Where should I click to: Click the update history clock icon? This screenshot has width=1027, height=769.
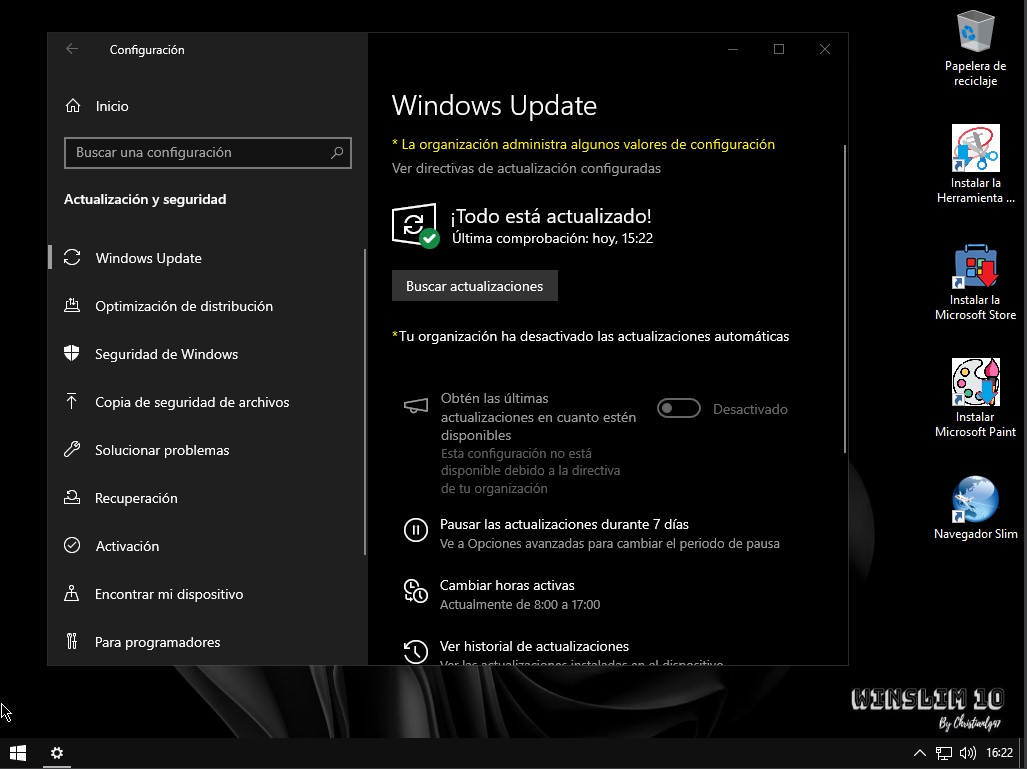coord(416,651)
